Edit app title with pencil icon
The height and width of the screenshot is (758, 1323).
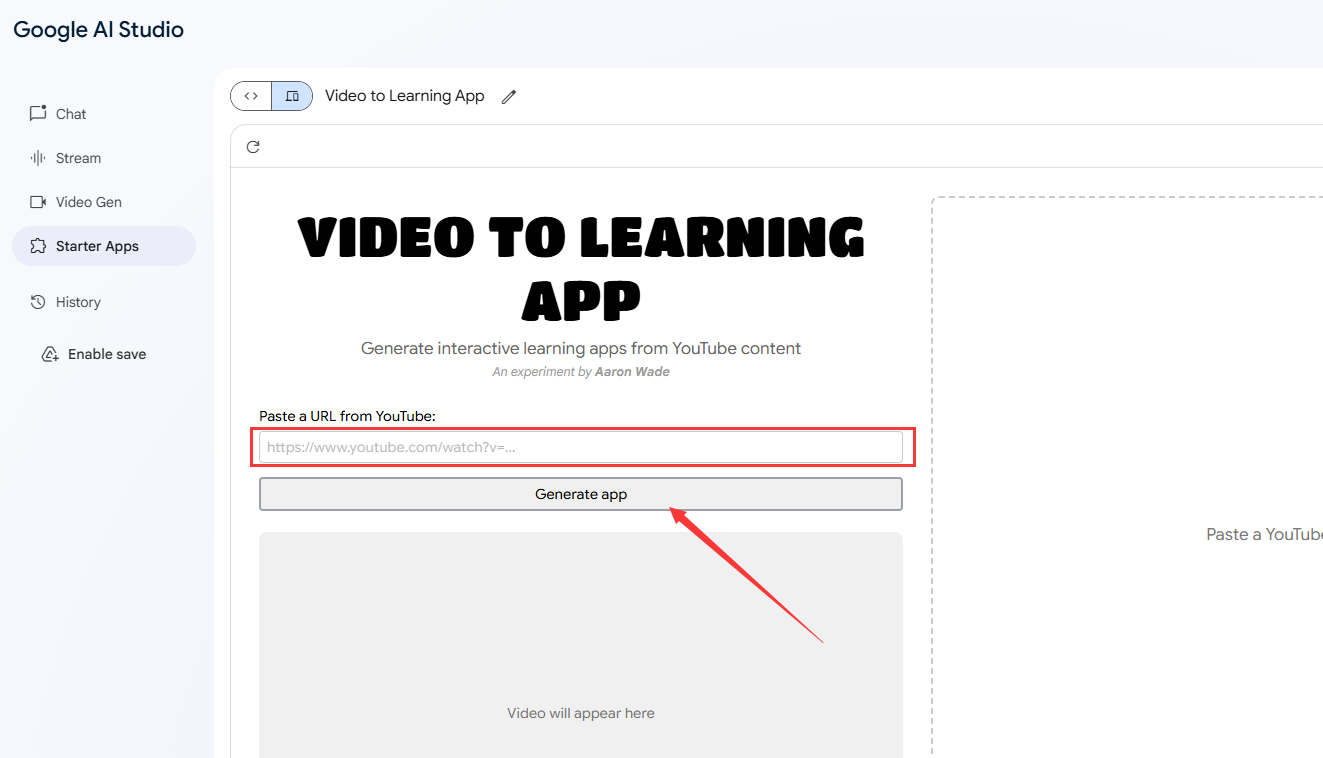[509, 97]
